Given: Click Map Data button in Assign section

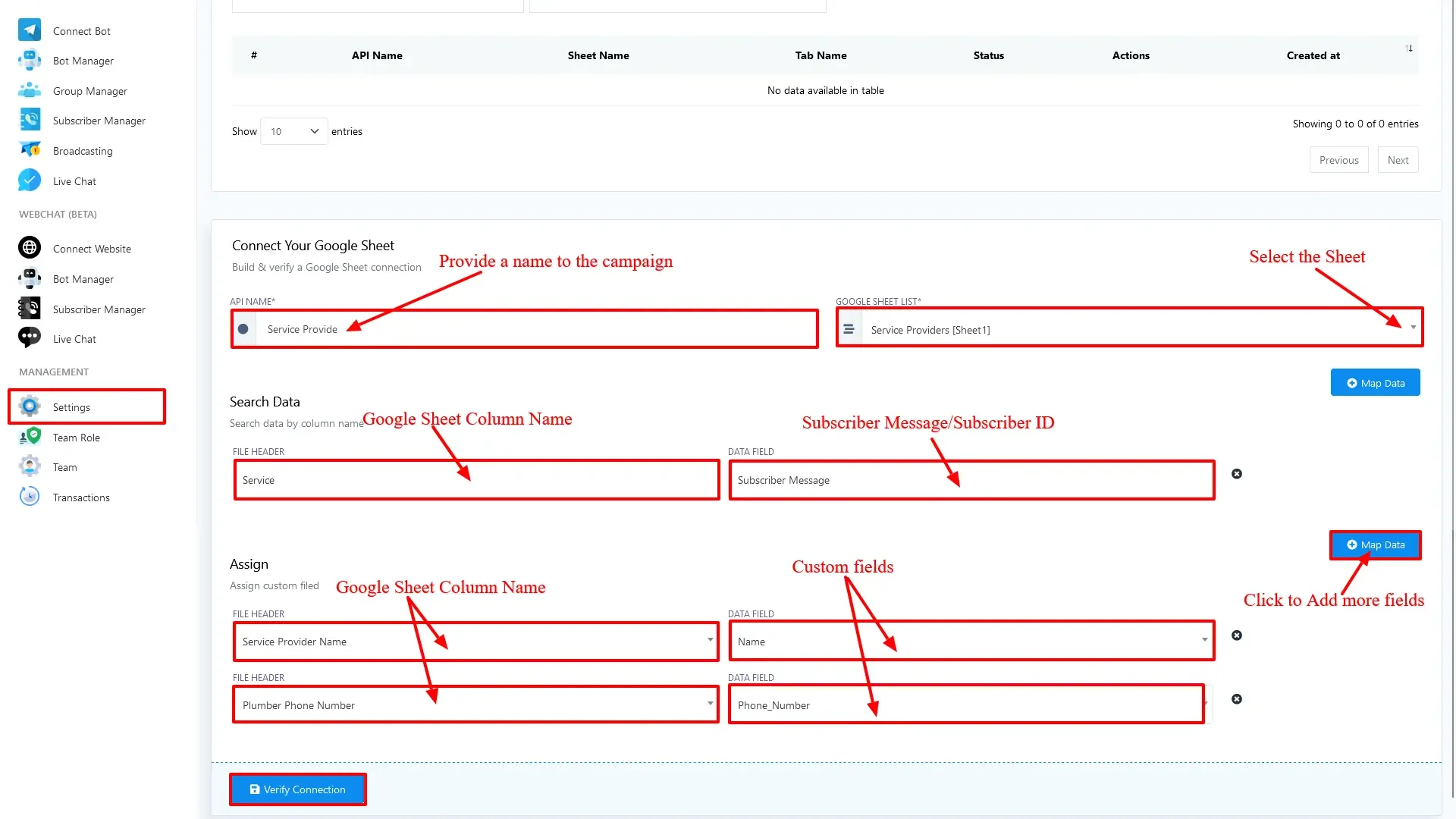Looking at the screenshot, I should pyautogui.click(x=1375, y=544).
